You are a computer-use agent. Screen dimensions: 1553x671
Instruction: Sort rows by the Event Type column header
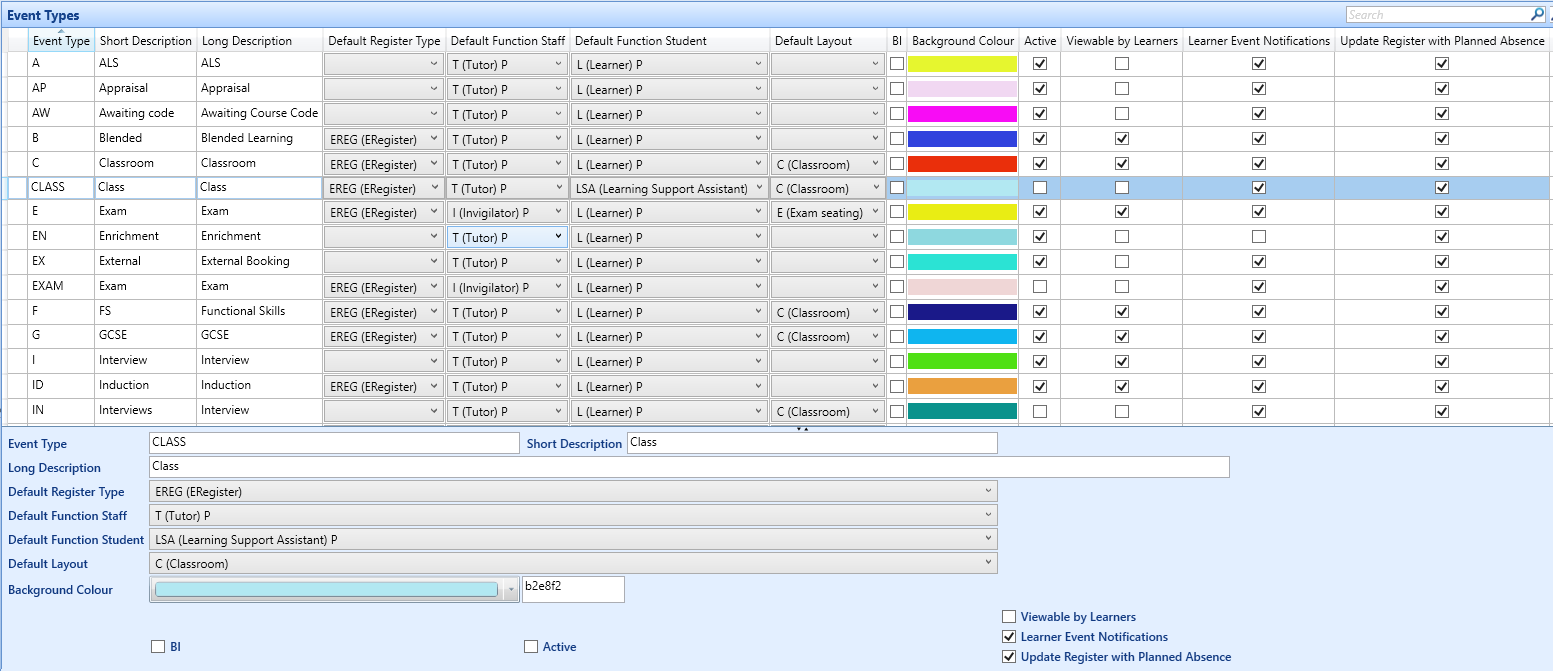coord(61,40)
